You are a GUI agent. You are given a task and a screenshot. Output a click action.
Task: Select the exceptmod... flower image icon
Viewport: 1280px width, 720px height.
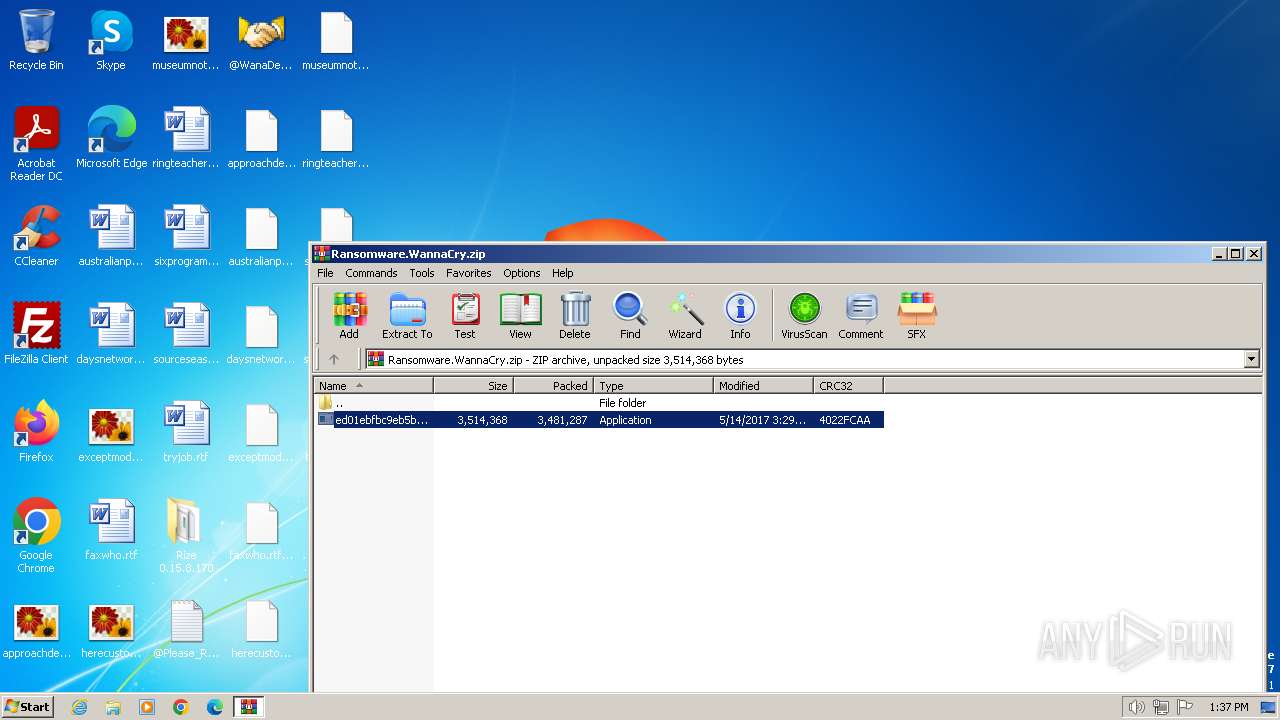111,432
